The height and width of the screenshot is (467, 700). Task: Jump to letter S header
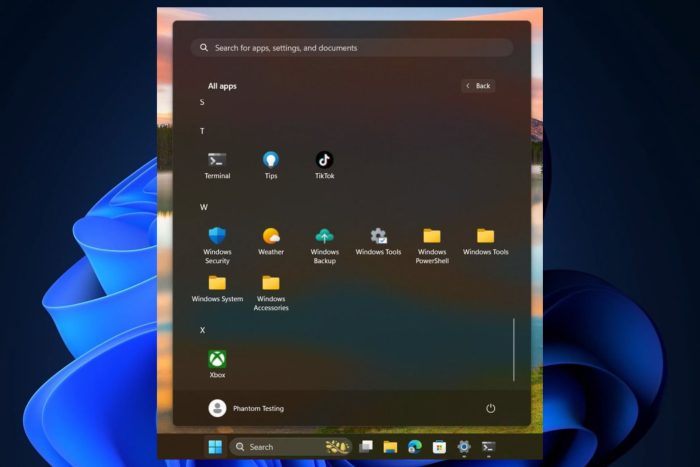pyautogui.click(x=202, y=102)
